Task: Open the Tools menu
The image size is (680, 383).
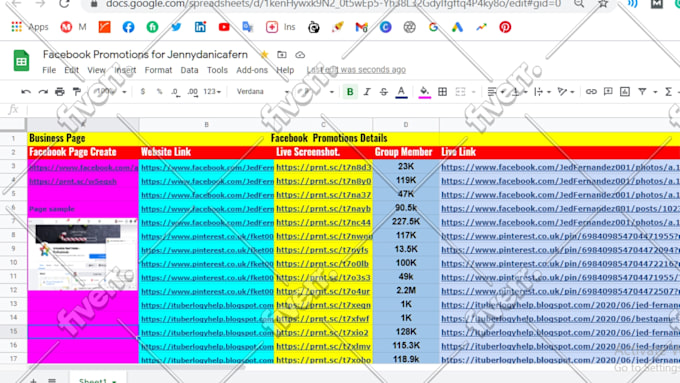Action: tap(217, 70)
